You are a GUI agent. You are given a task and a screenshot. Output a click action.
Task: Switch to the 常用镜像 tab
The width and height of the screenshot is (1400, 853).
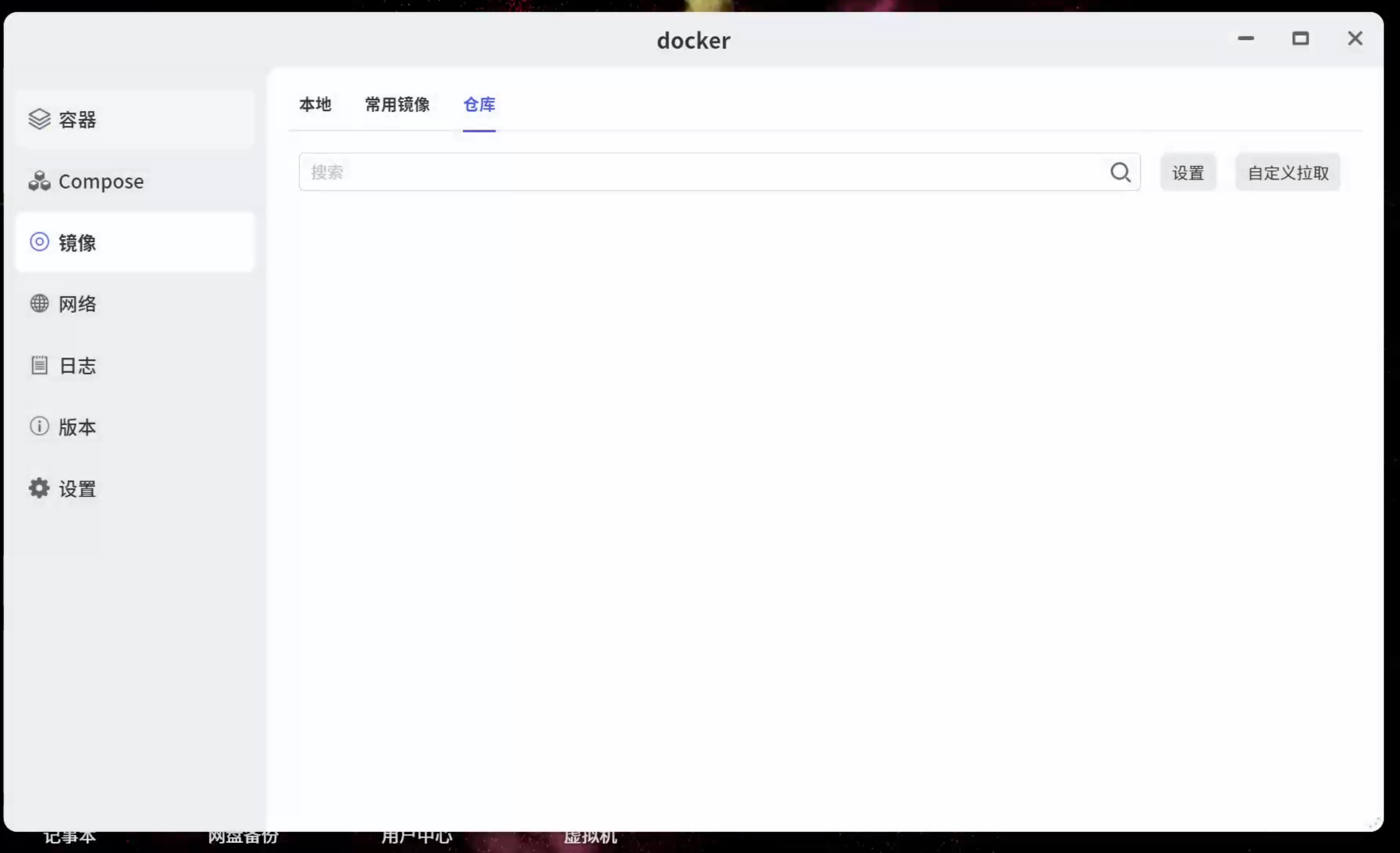coord(397,105)
